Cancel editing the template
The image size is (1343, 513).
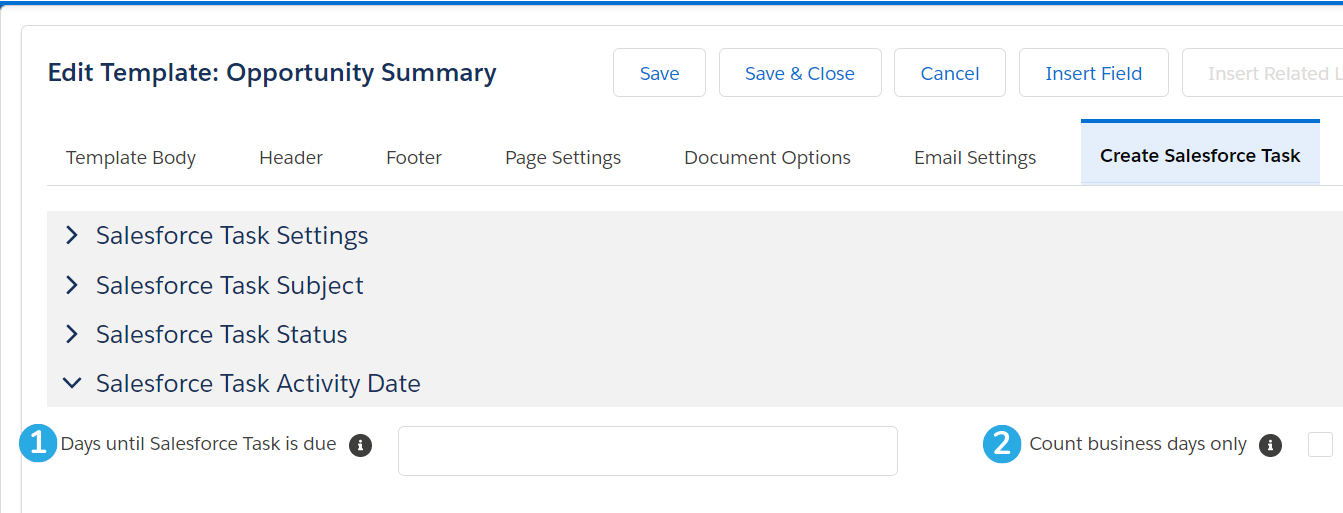tap(950, 73)
